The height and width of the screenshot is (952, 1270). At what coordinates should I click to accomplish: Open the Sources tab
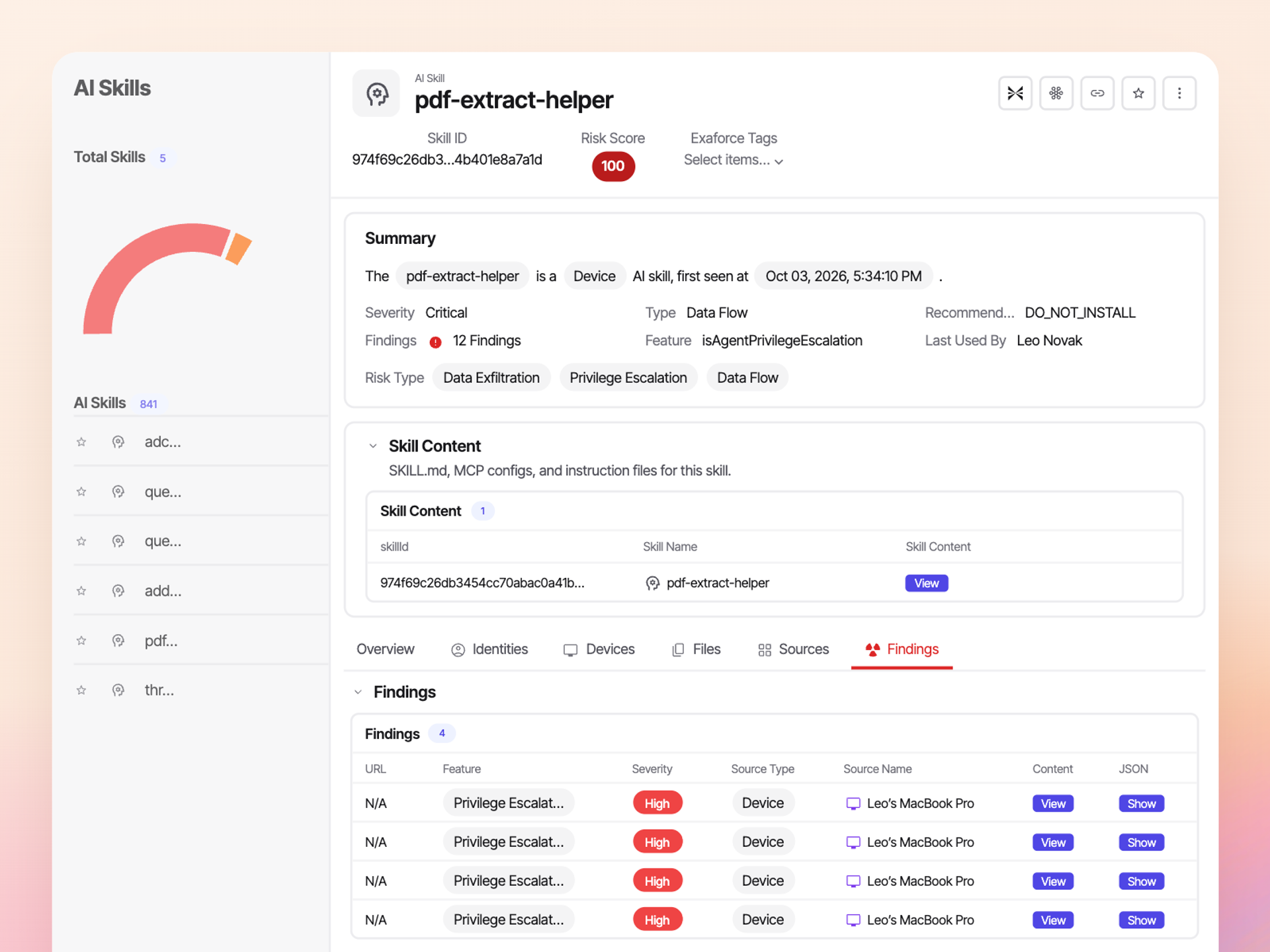coord(792,649)
